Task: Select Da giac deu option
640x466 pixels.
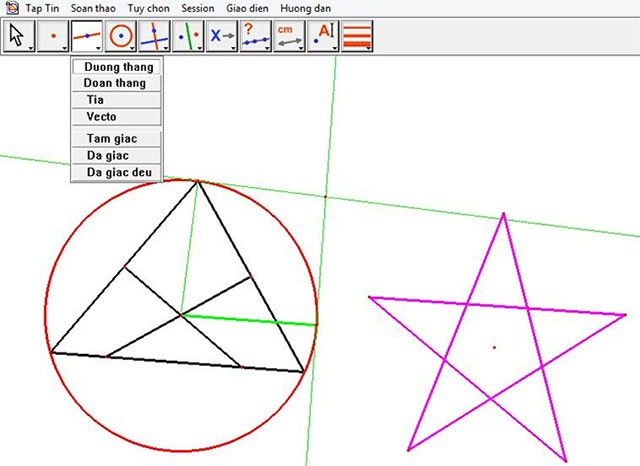Action: pos(117,173)
